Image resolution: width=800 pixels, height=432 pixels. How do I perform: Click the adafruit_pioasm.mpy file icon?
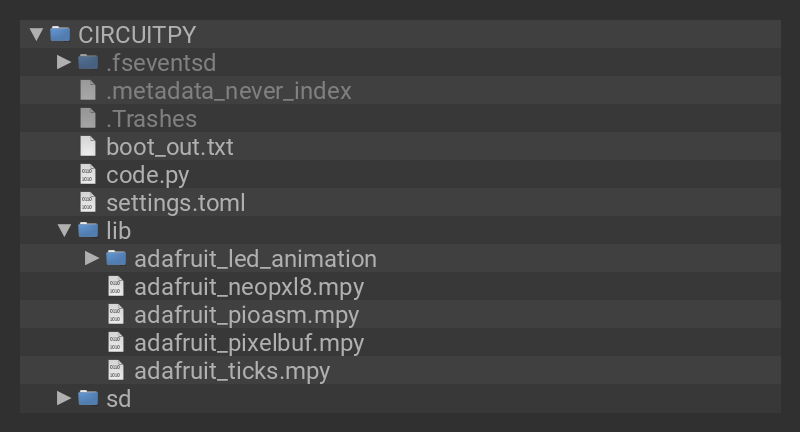coord(116,314)
